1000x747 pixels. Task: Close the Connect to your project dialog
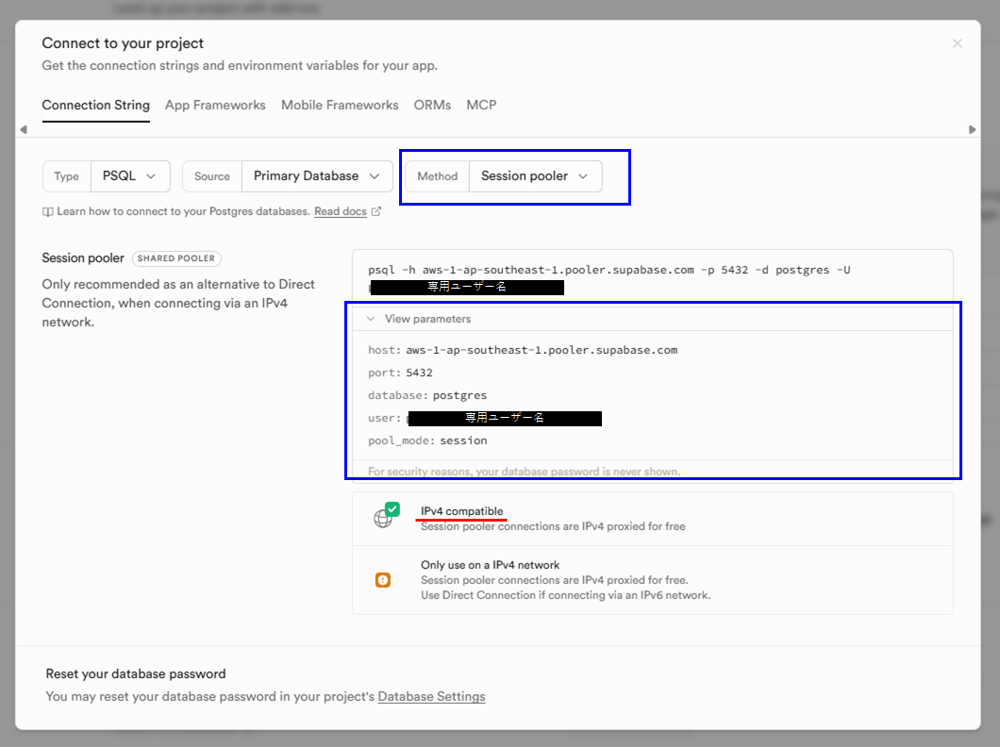click(957, 44)
